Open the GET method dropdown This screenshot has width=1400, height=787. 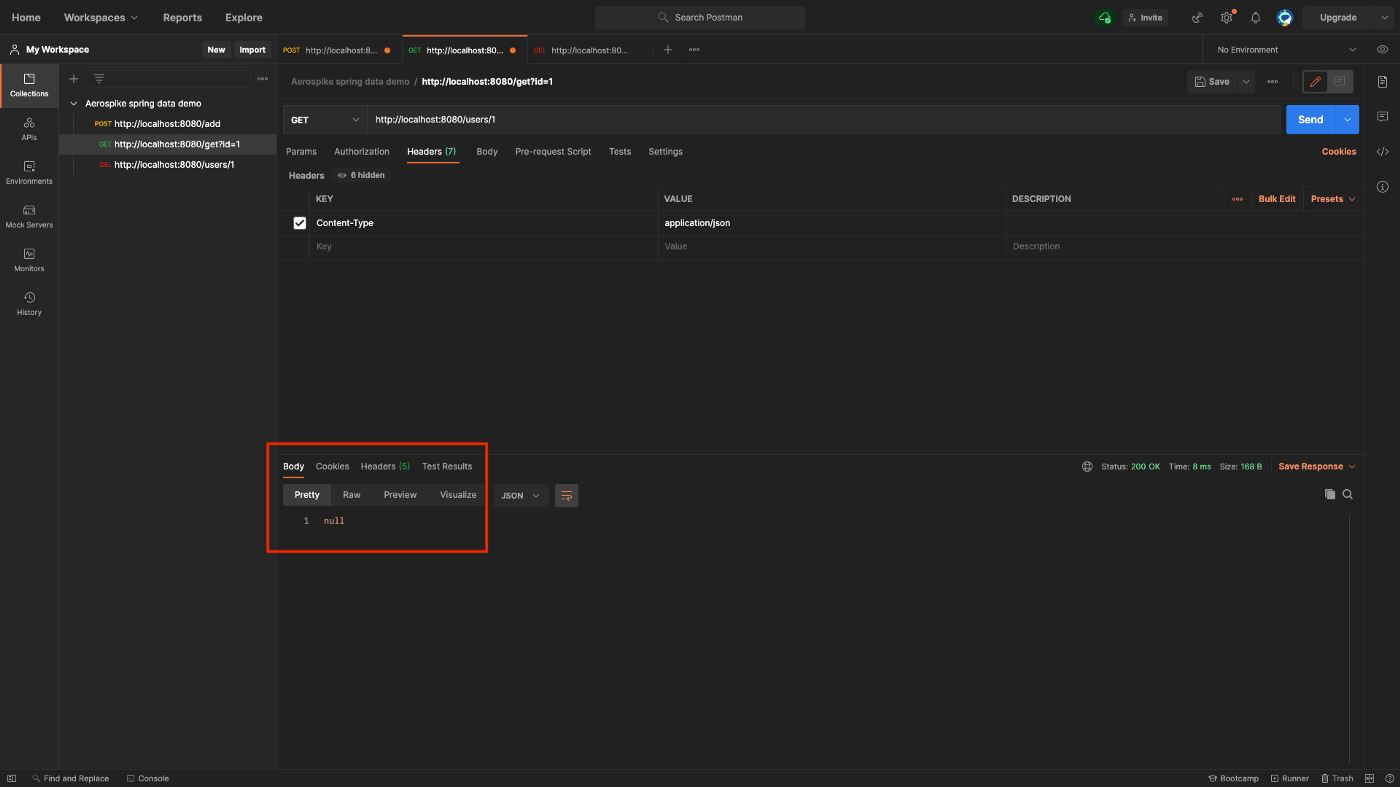[x=325, y=119]
